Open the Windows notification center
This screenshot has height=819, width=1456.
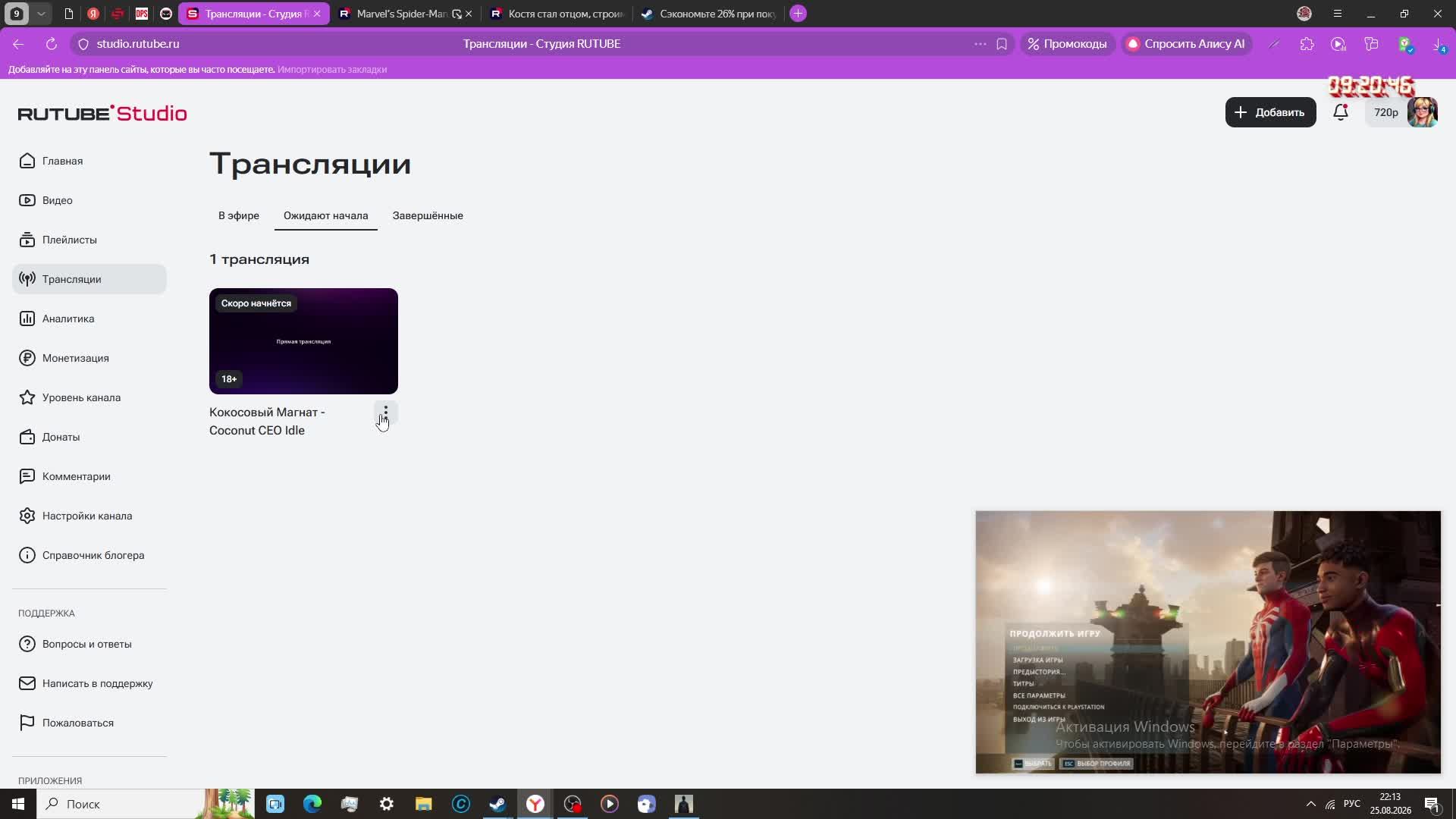(1432, 804)
